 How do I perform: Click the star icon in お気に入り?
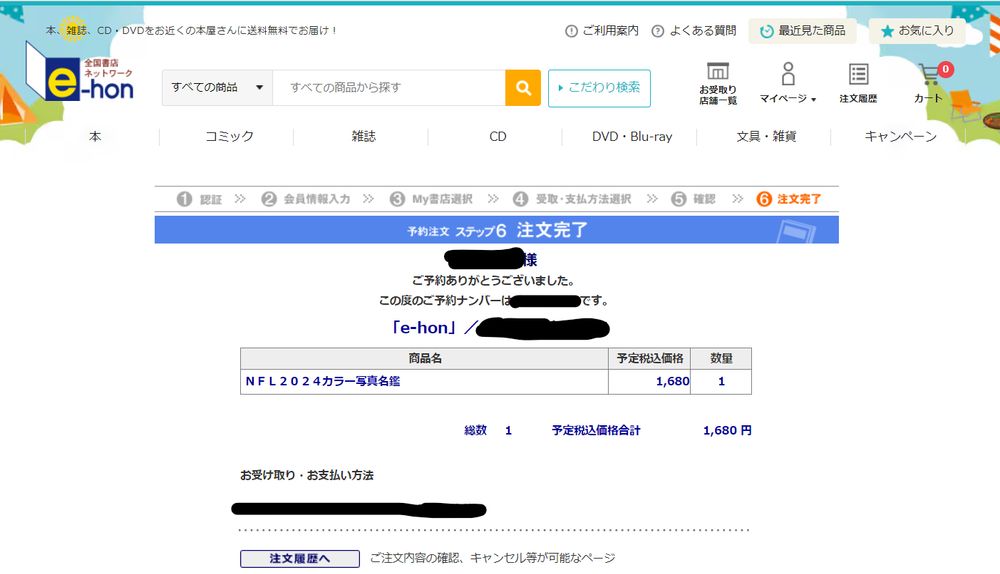(886, 31)
